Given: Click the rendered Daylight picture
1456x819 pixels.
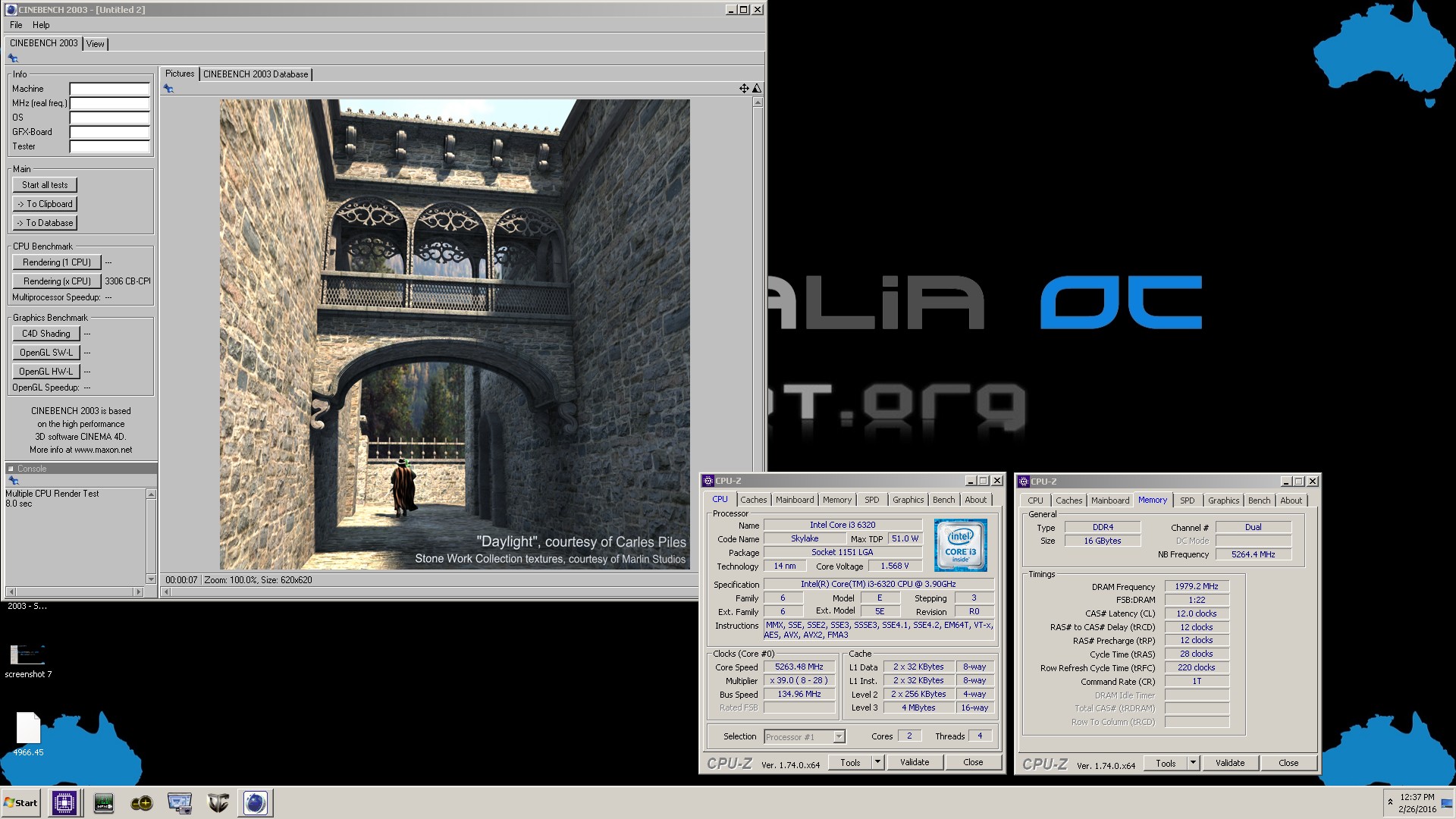Looking at the screenshot, I should (x=455, y=334).
